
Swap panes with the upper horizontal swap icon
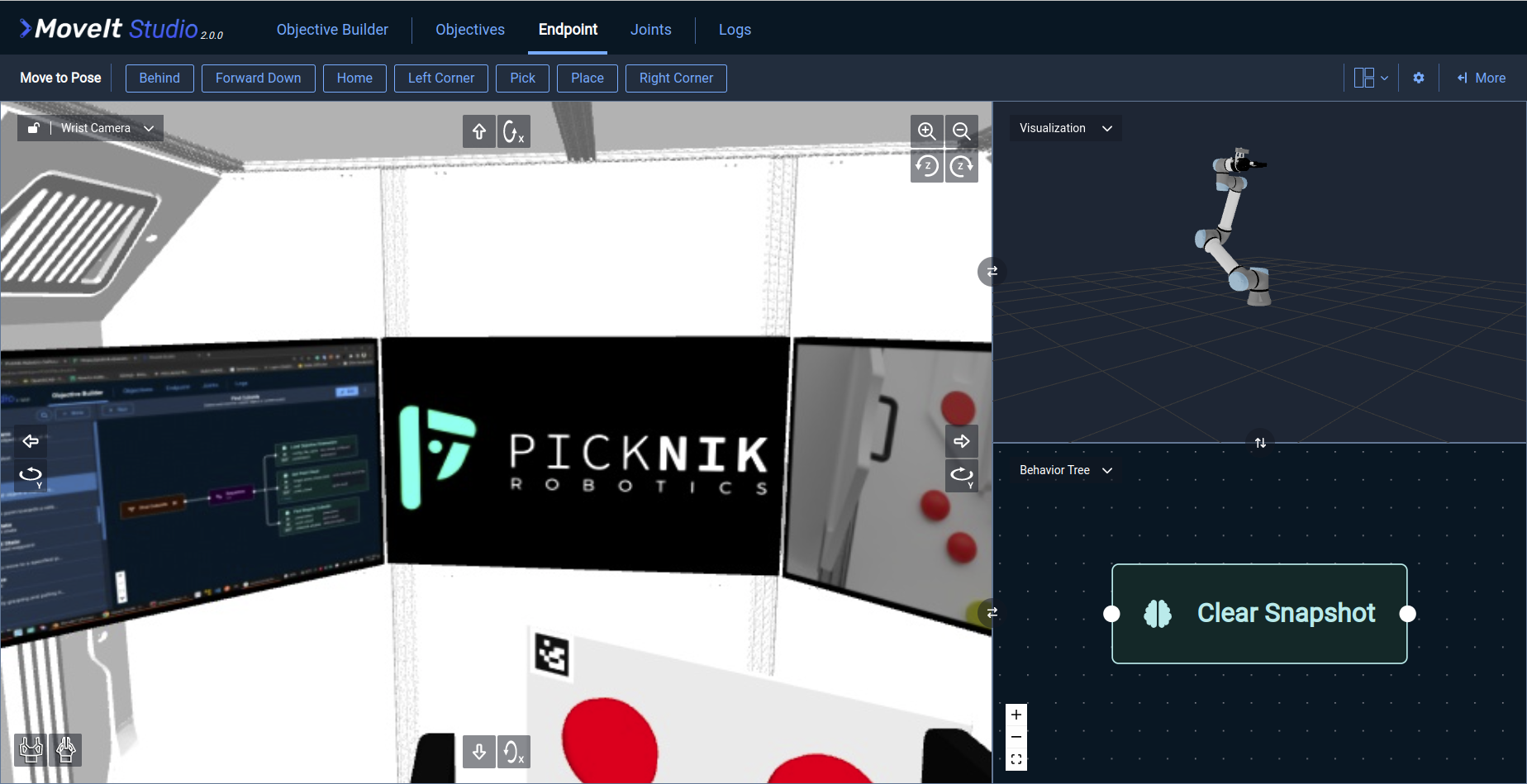click(992, 271)
